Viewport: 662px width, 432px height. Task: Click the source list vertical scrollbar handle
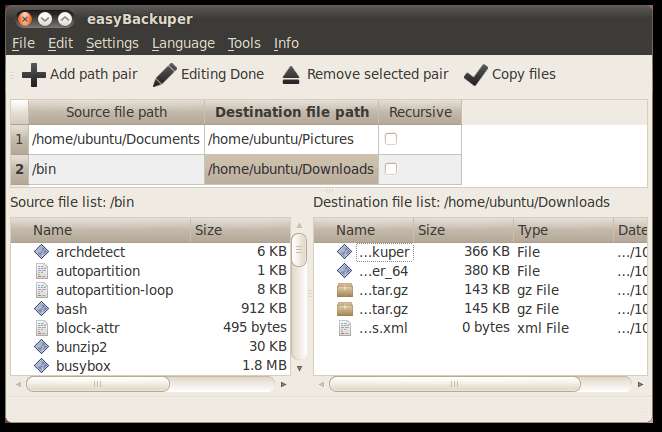coord(299,250)
